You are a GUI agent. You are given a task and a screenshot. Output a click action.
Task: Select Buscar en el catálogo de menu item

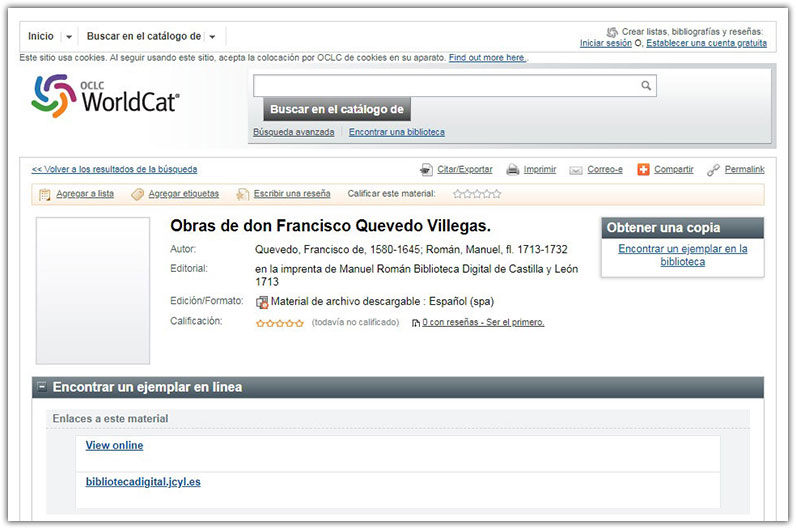pyautogui.click(x=144, y=36)
